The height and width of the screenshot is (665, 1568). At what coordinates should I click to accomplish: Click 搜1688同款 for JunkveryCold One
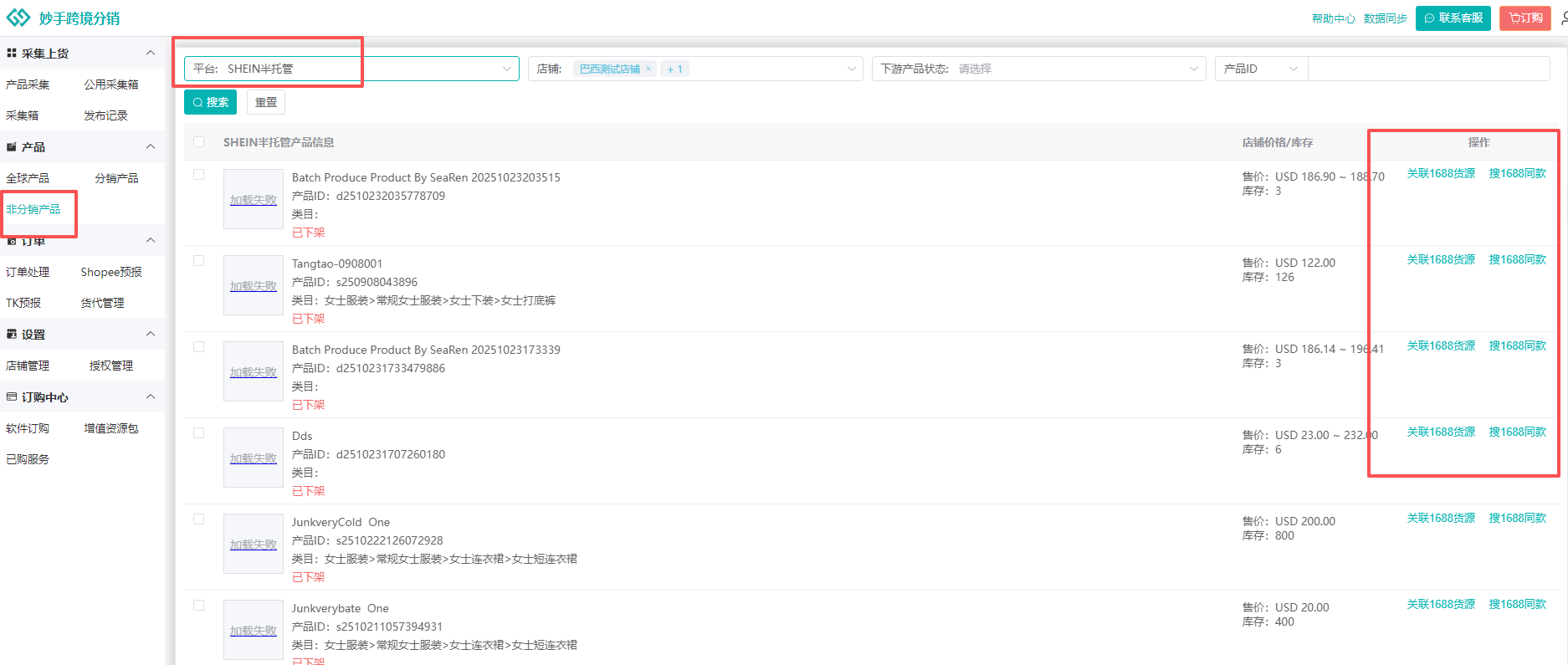coord(1518,519)
